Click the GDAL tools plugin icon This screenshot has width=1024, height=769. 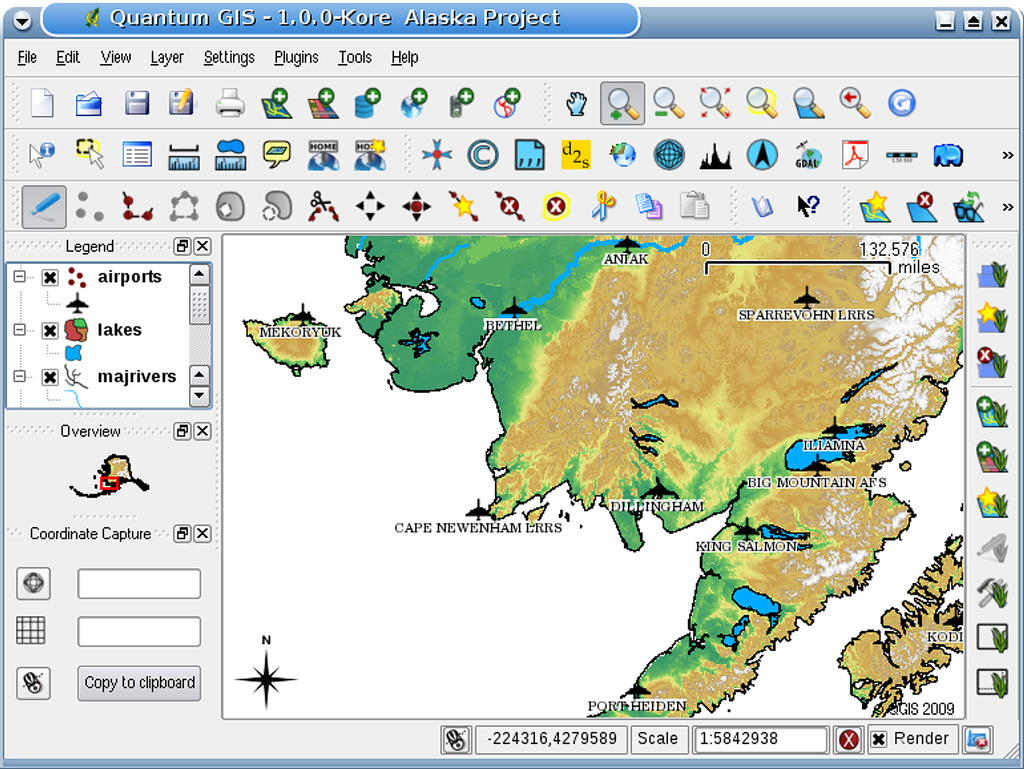[808, 155]
